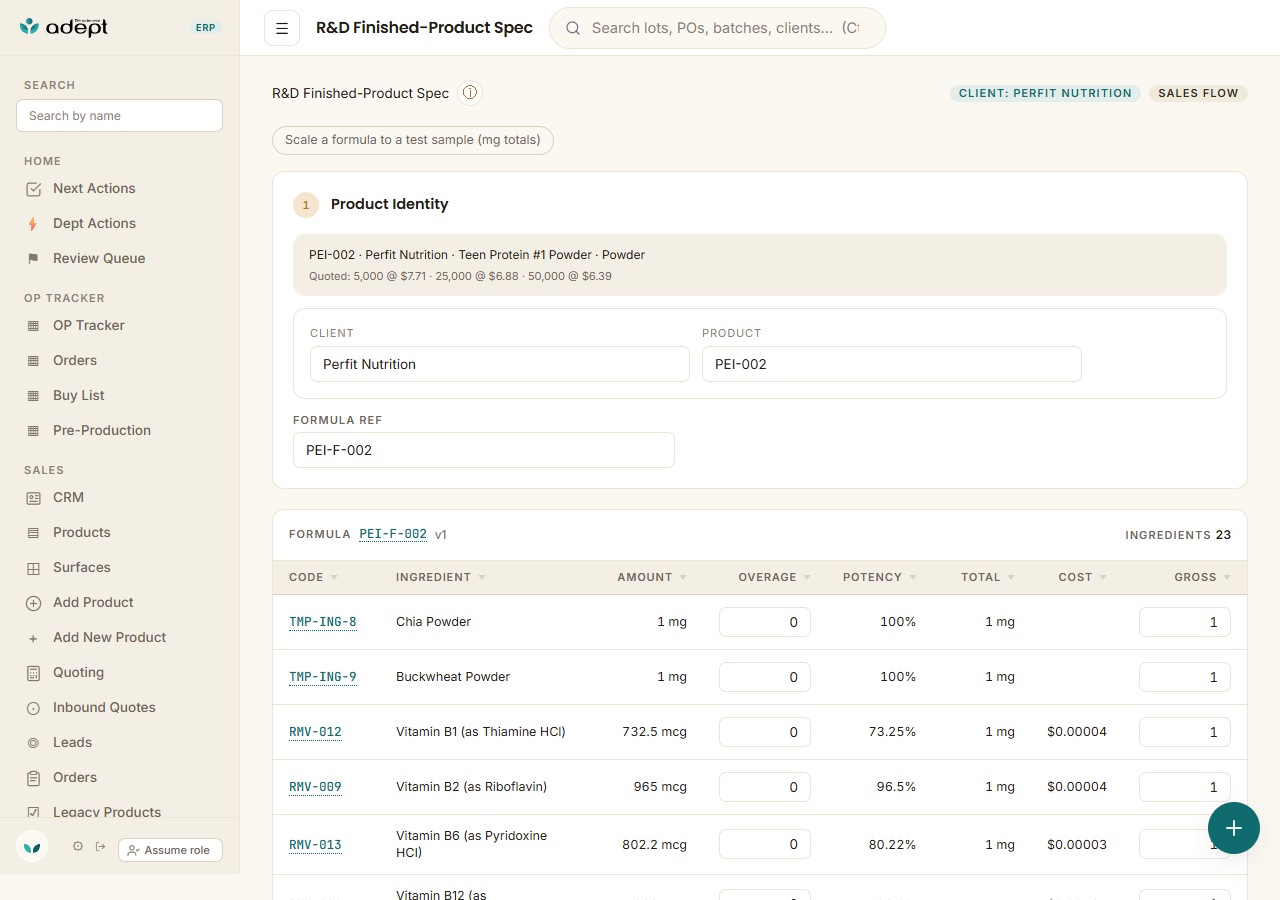1280x900 pixels.
Task: Open the hamburger menu icon
Action: (x=282, y=28)
